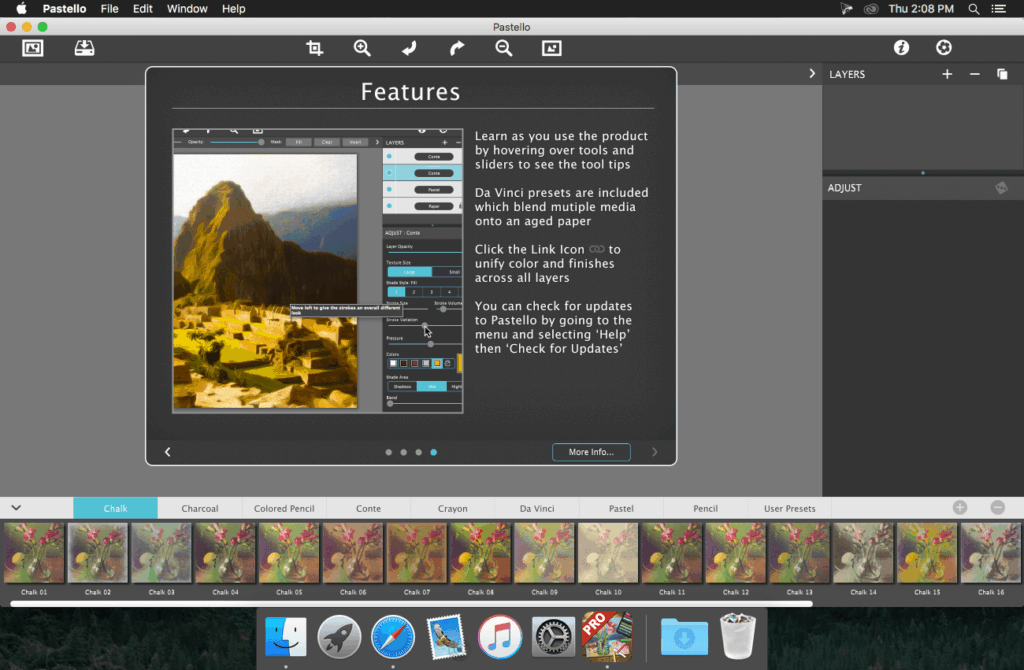
Task: Add a user preset with plus circle
Action: pos(959,507)
